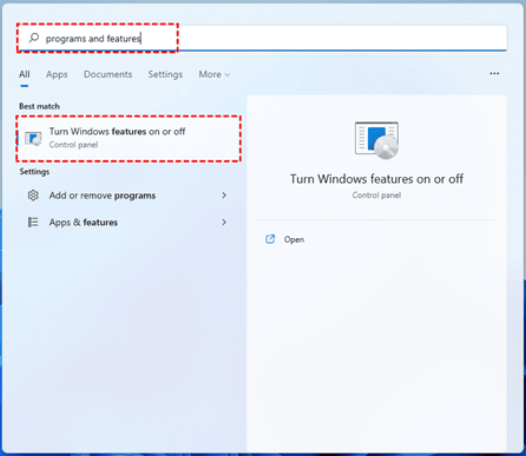Click the list icon beside Apps & features

tap(33, 222)
